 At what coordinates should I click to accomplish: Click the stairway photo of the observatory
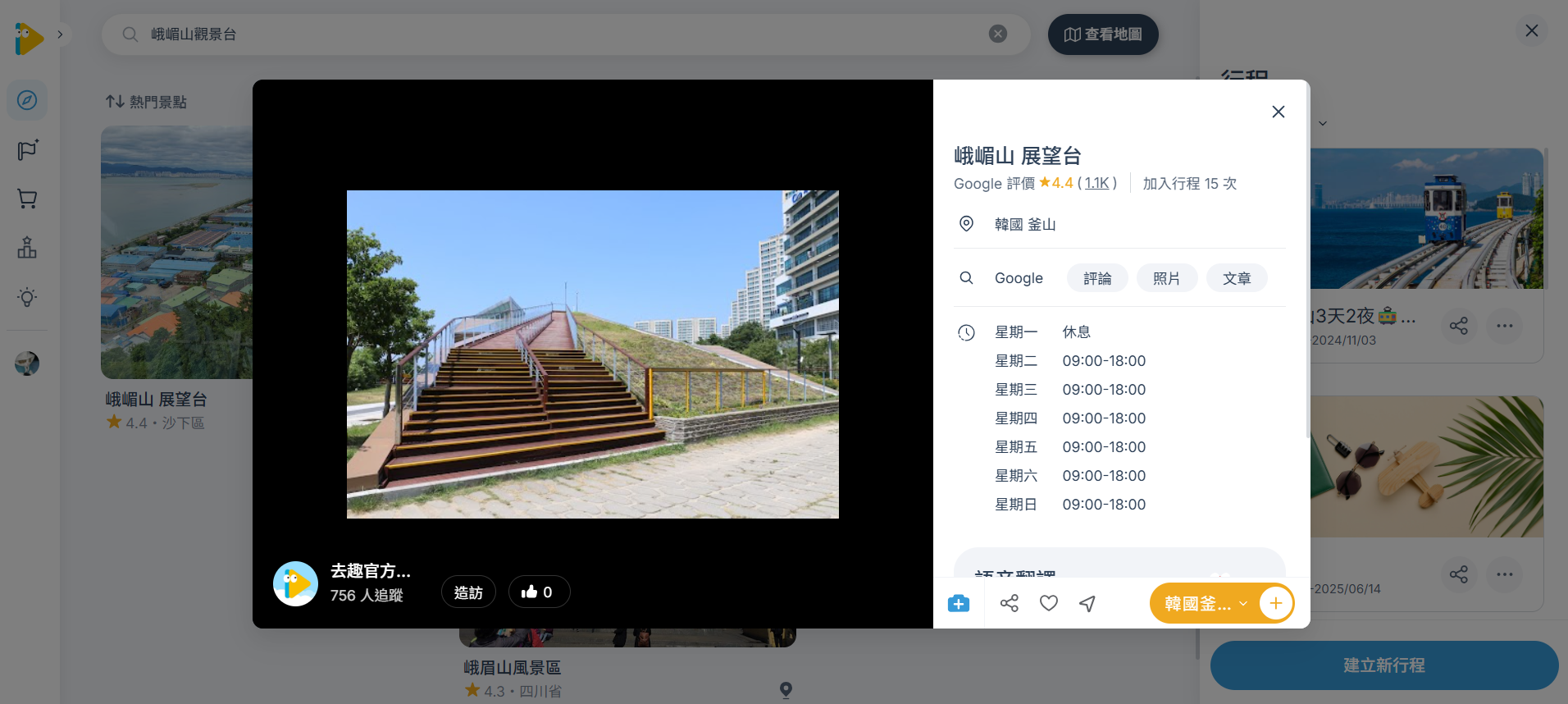[x=593, y=354]
